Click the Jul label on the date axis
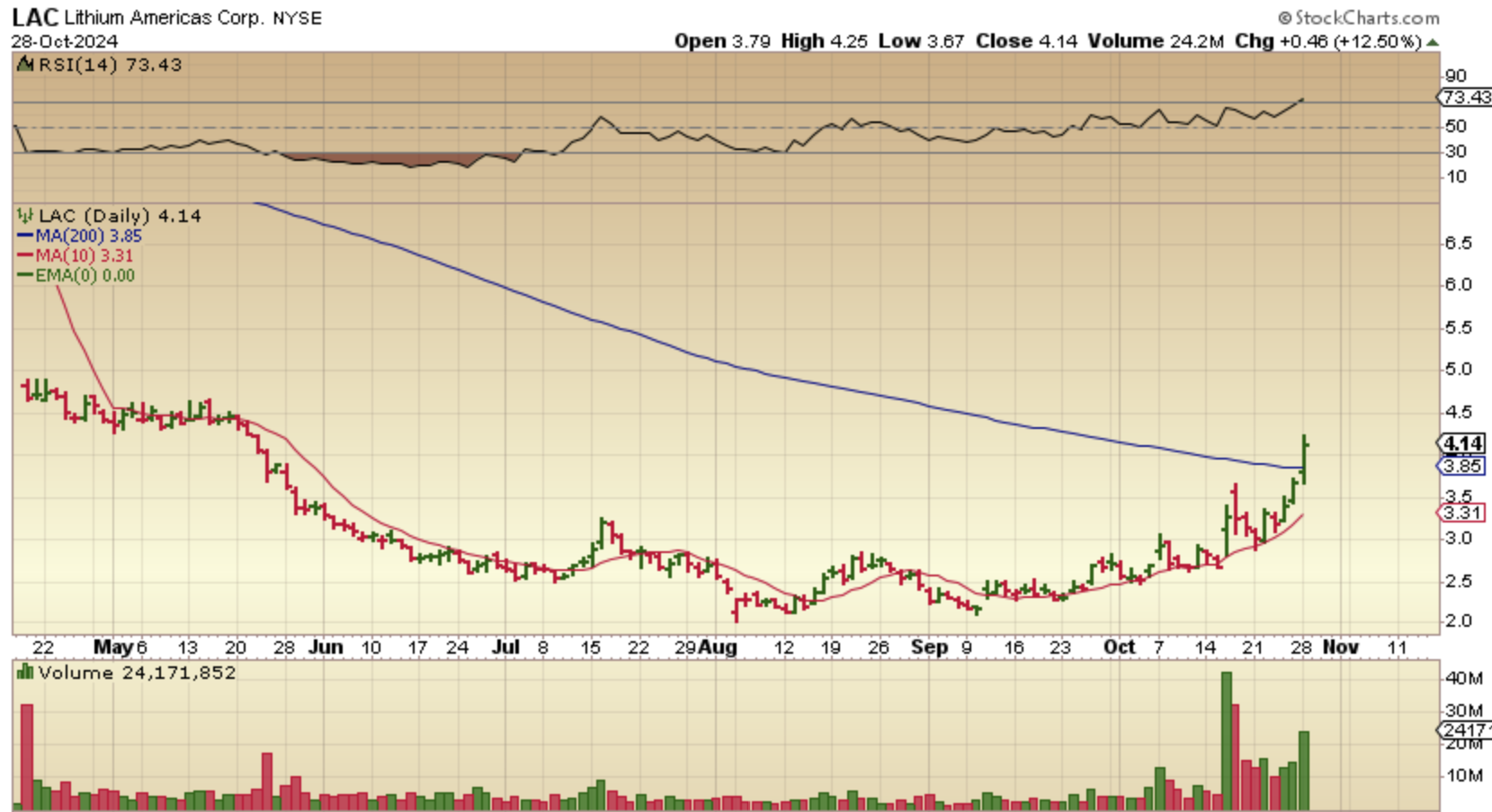The image size is (1492, 812). [x=506, y=647]
